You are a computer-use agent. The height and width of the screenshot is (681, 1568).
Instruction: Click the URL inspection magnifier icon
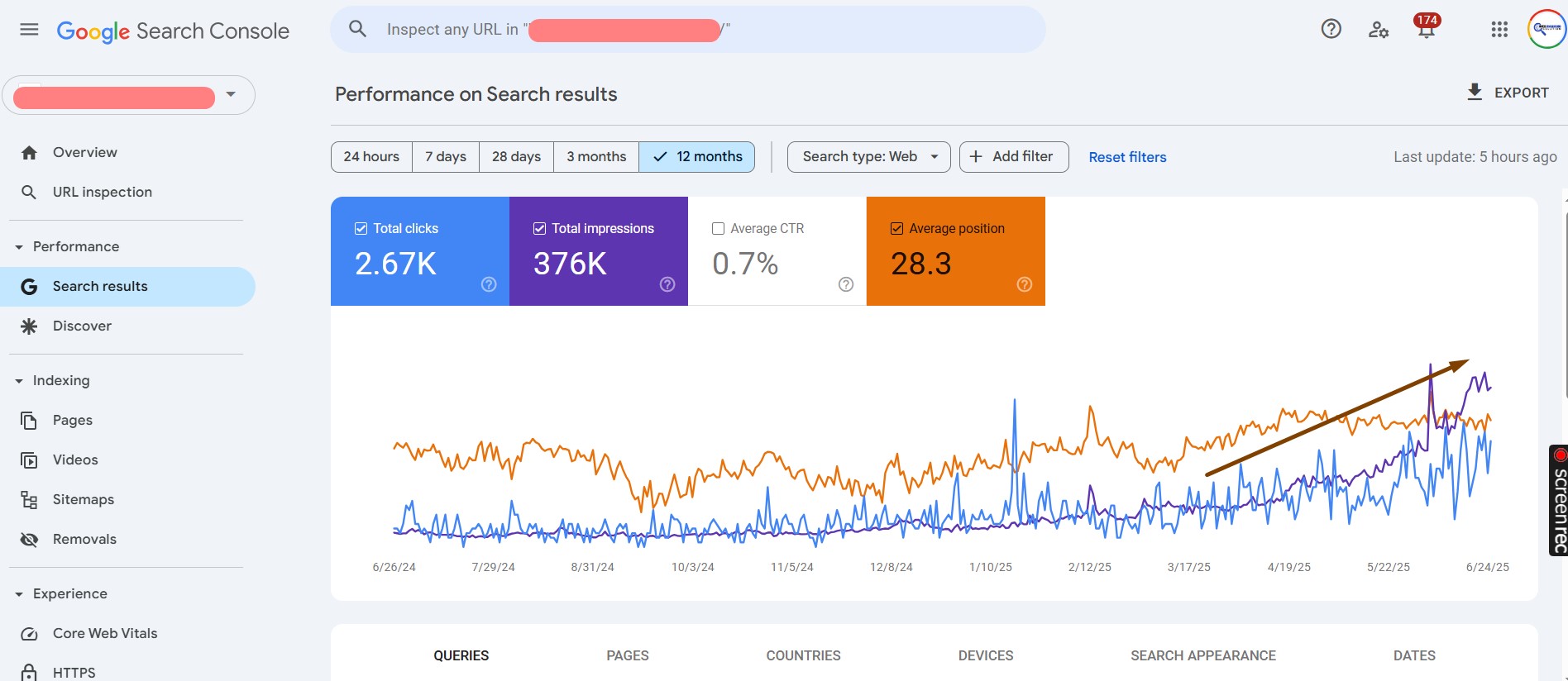[x=29, y=193]
